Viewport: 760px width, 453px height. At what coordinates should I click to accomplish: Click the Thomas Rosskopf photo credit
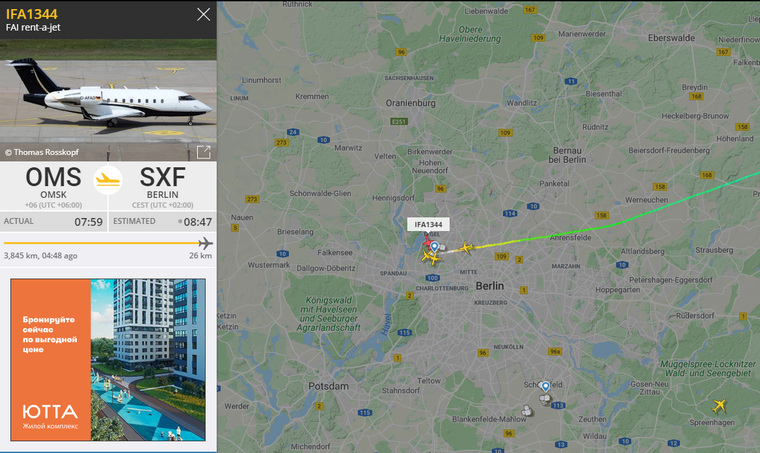(x=42, y=152)
